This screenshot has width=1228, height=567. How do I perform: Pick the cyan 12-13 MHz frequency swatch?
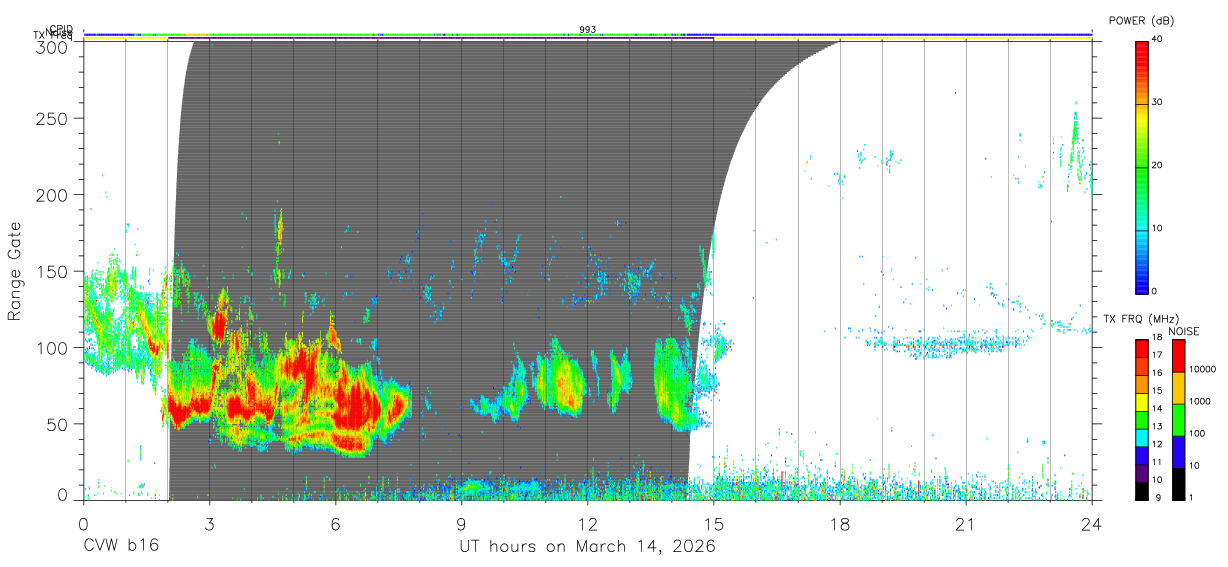(x=1141, y=436)
